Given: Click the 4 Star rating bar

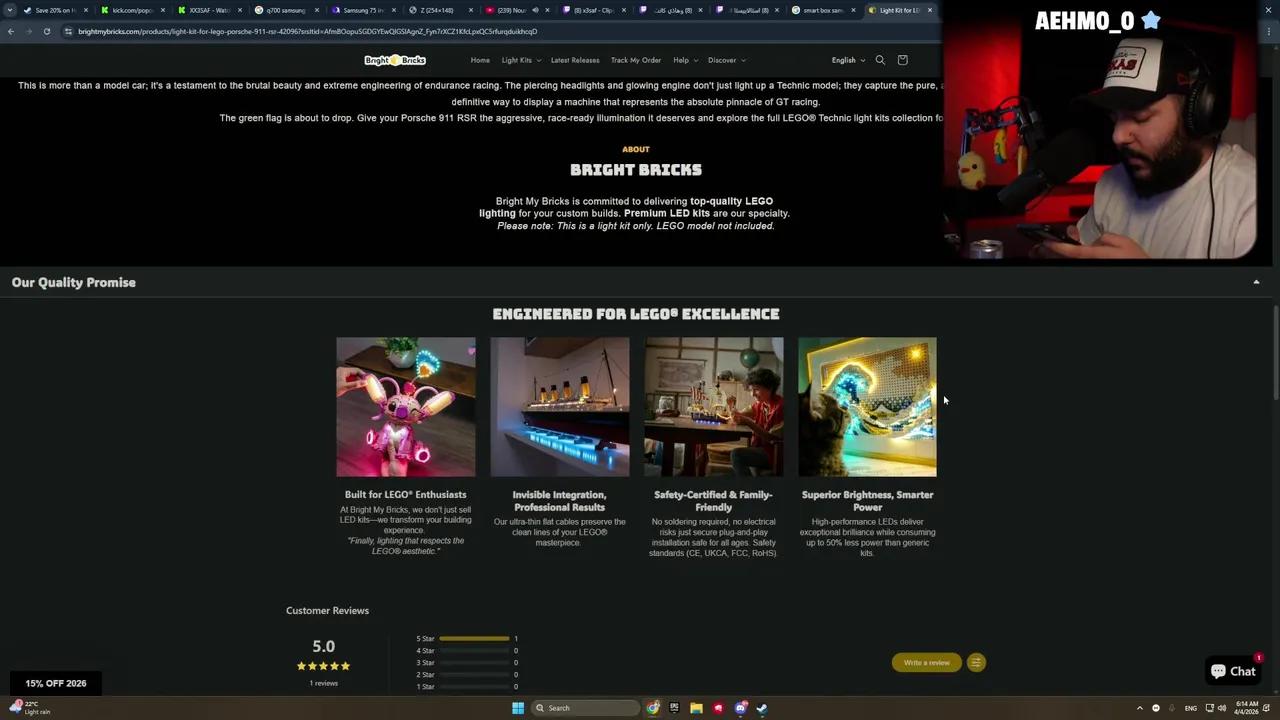Looking at the screenshot, I should (x=474, y=650).
